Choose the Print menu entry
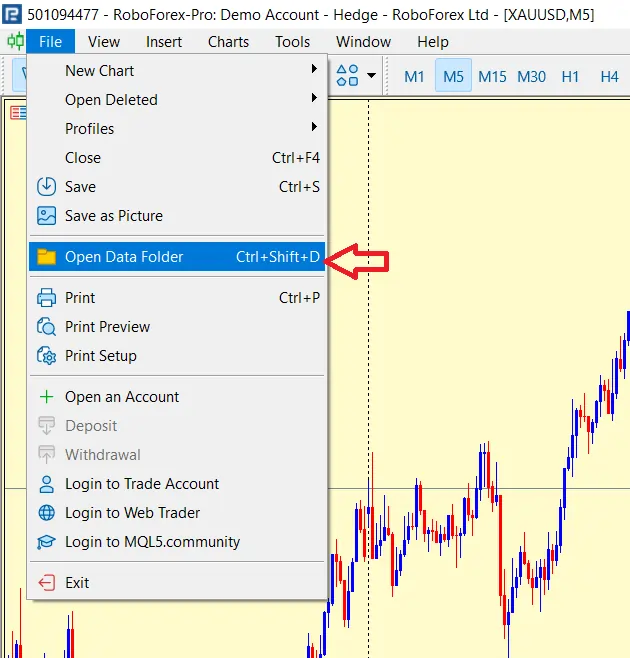The width and height of the screenshot is (630, 658). (x=177, y=298)
